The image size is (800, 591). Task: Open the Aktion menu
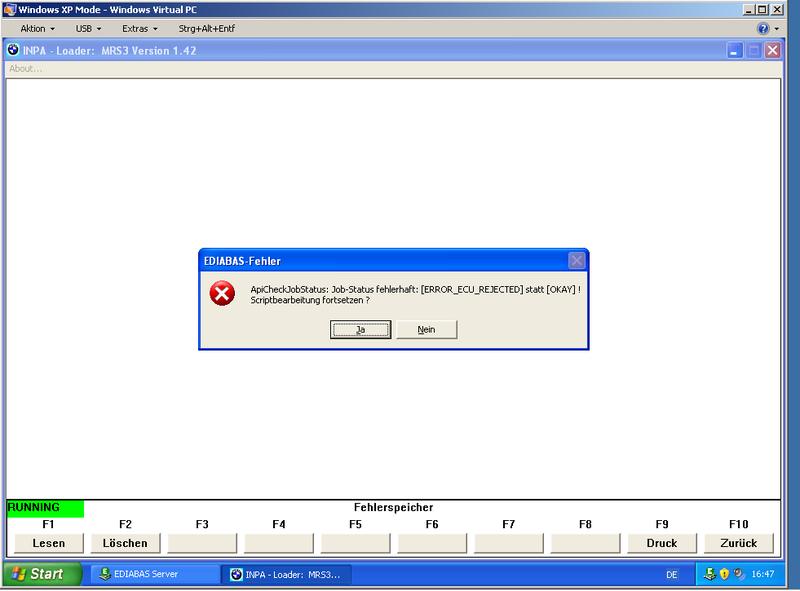pos(37,29)
